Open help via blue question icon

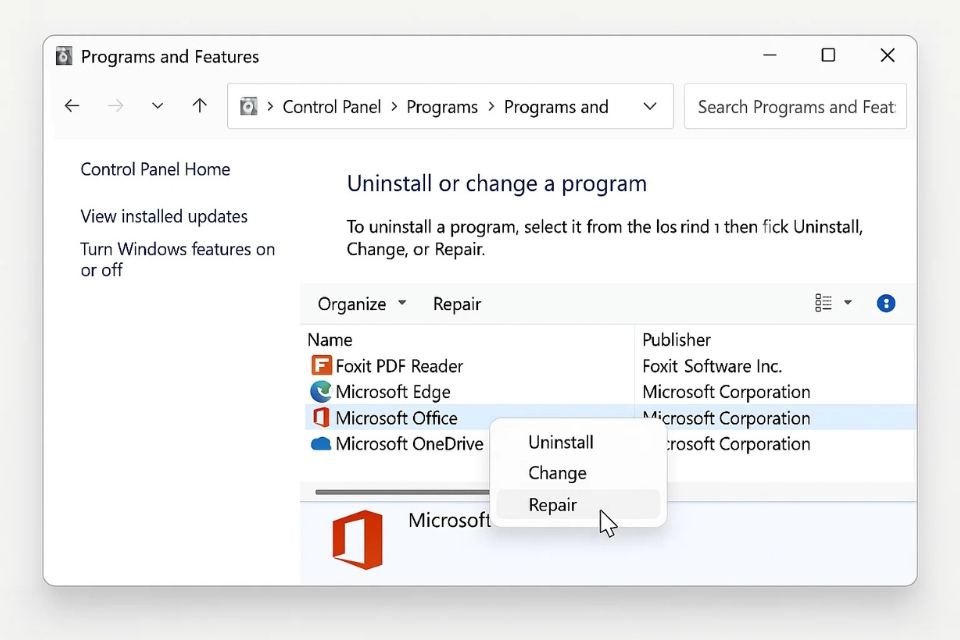(x=885, y=304)
